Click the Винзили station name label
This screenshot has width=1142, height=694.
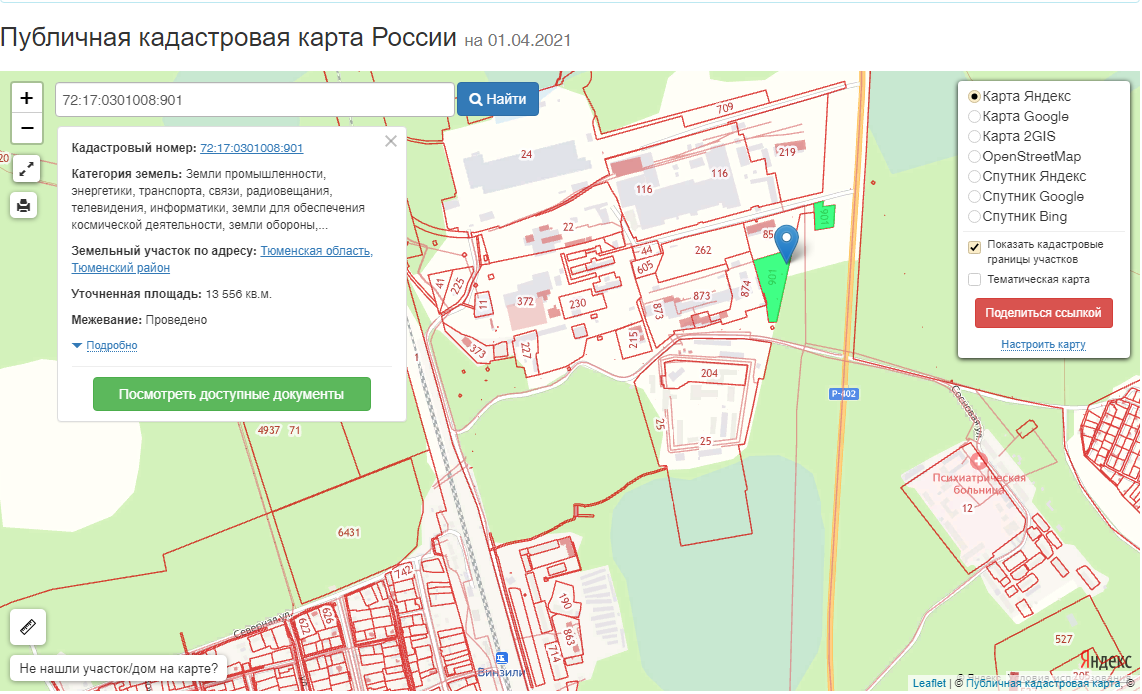click(500, 672)
